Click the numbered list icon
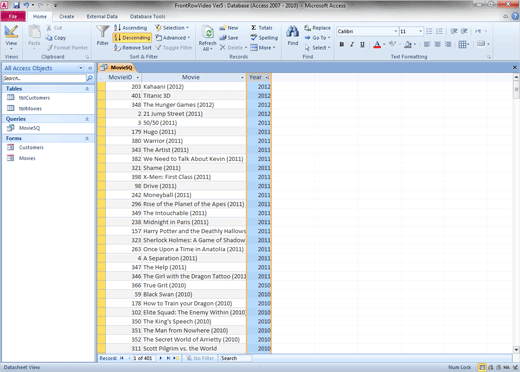This screenshot has width=520, height=372. [439, 31]
